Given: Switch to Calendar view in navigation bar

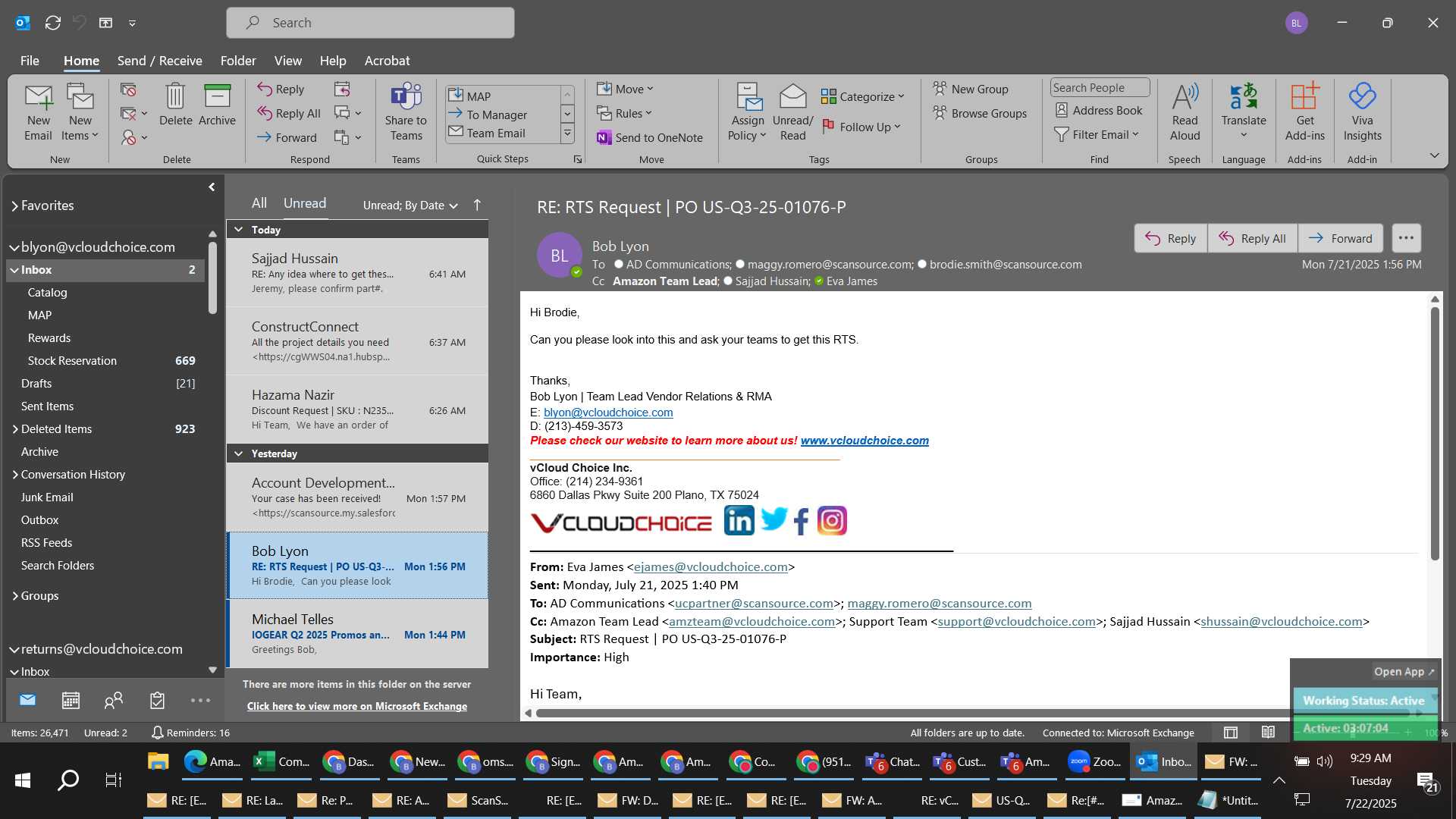Looking at the screenshot, I should 71,700.
